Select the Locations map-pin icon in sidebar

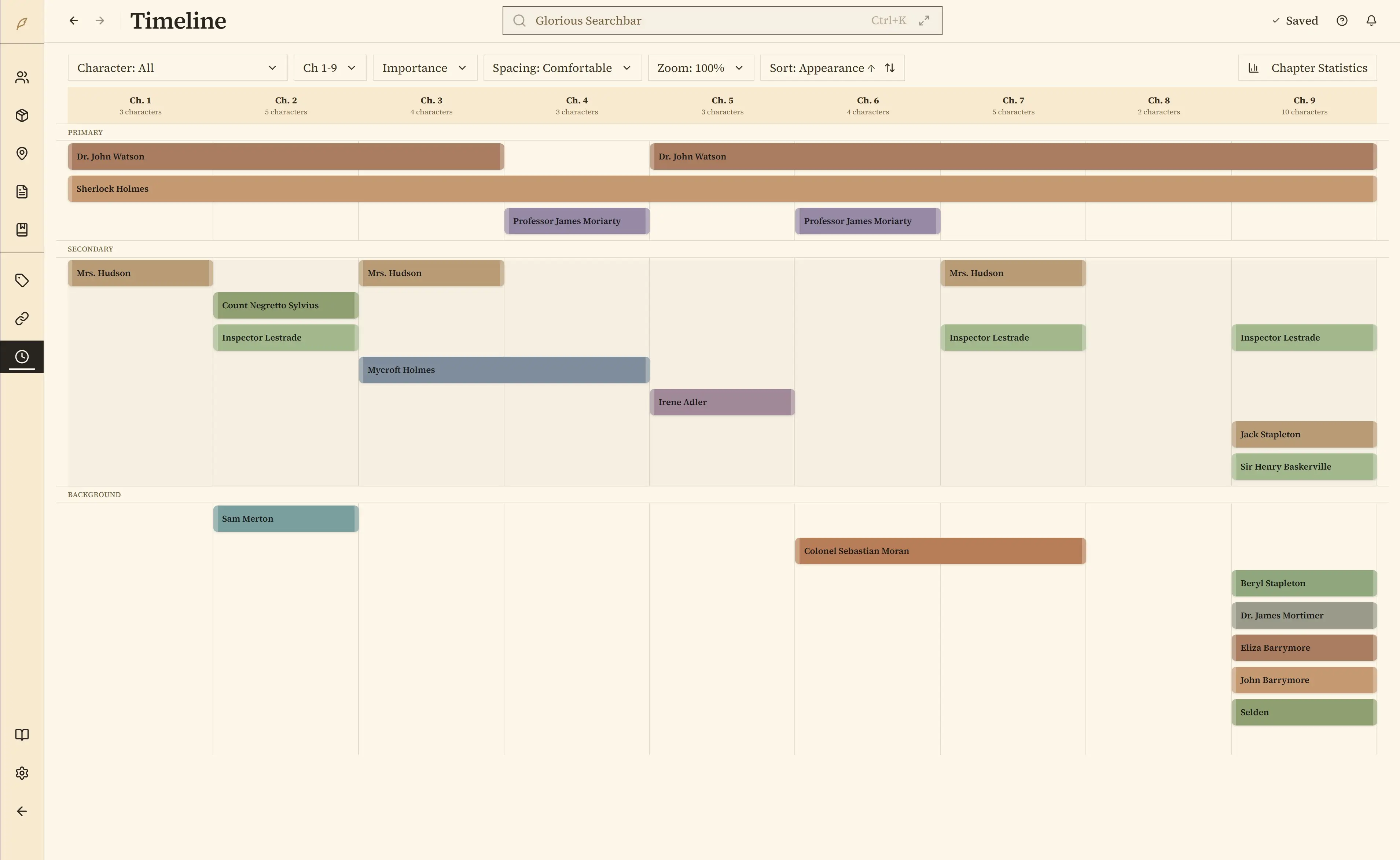(22, 154)
